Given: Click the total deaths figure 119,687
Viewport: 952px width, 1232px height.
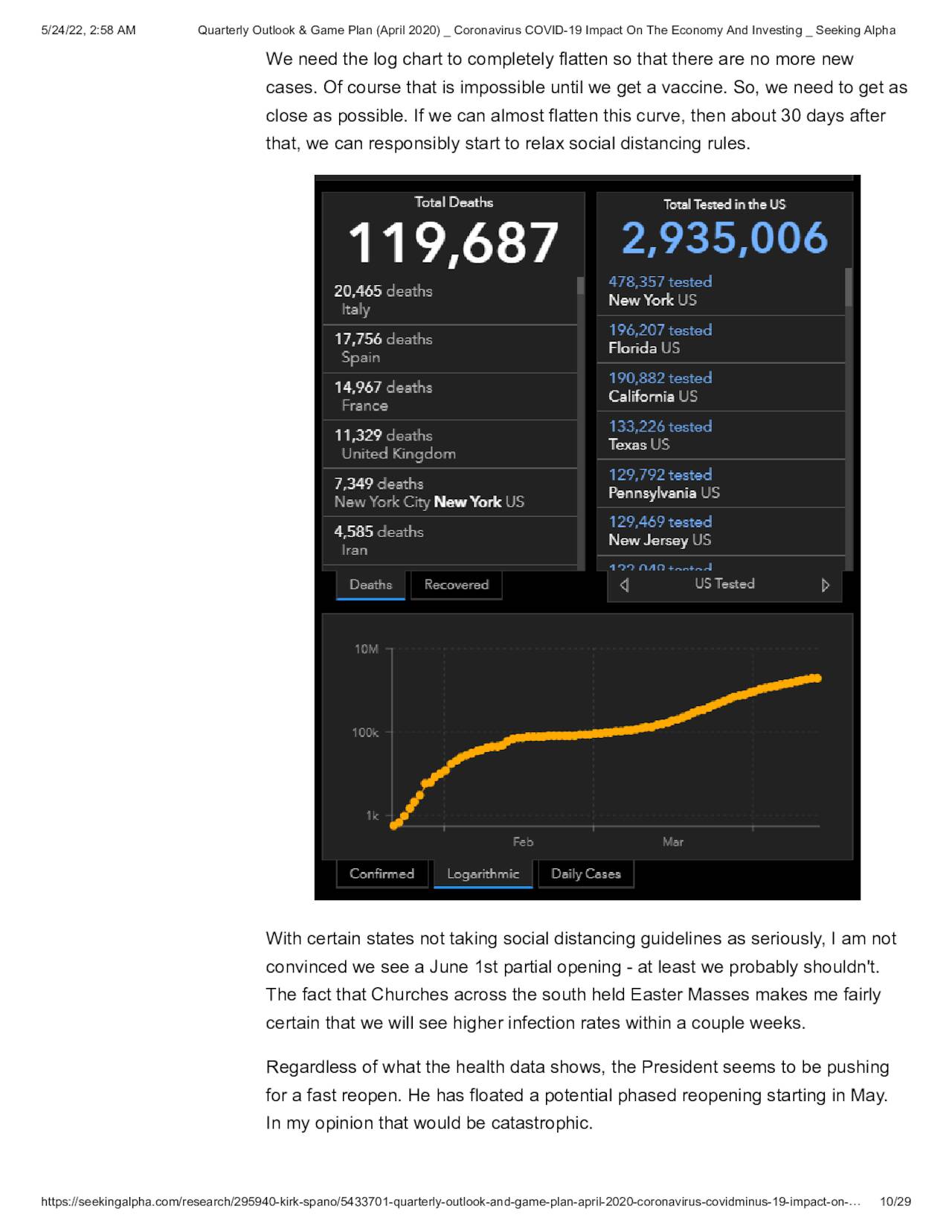Looking at the screenshot, I should (453, 243).
